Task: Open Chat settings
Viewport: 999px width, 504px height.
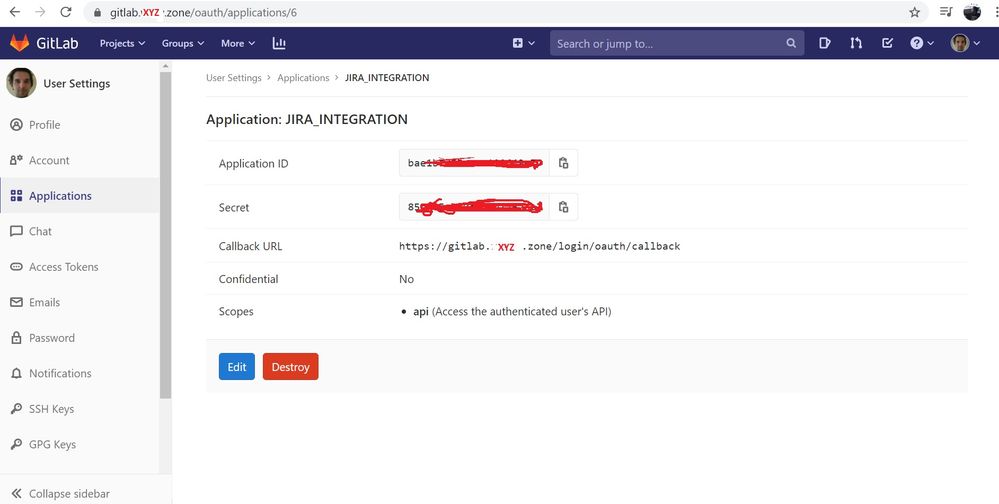Action: pos(40,231)
